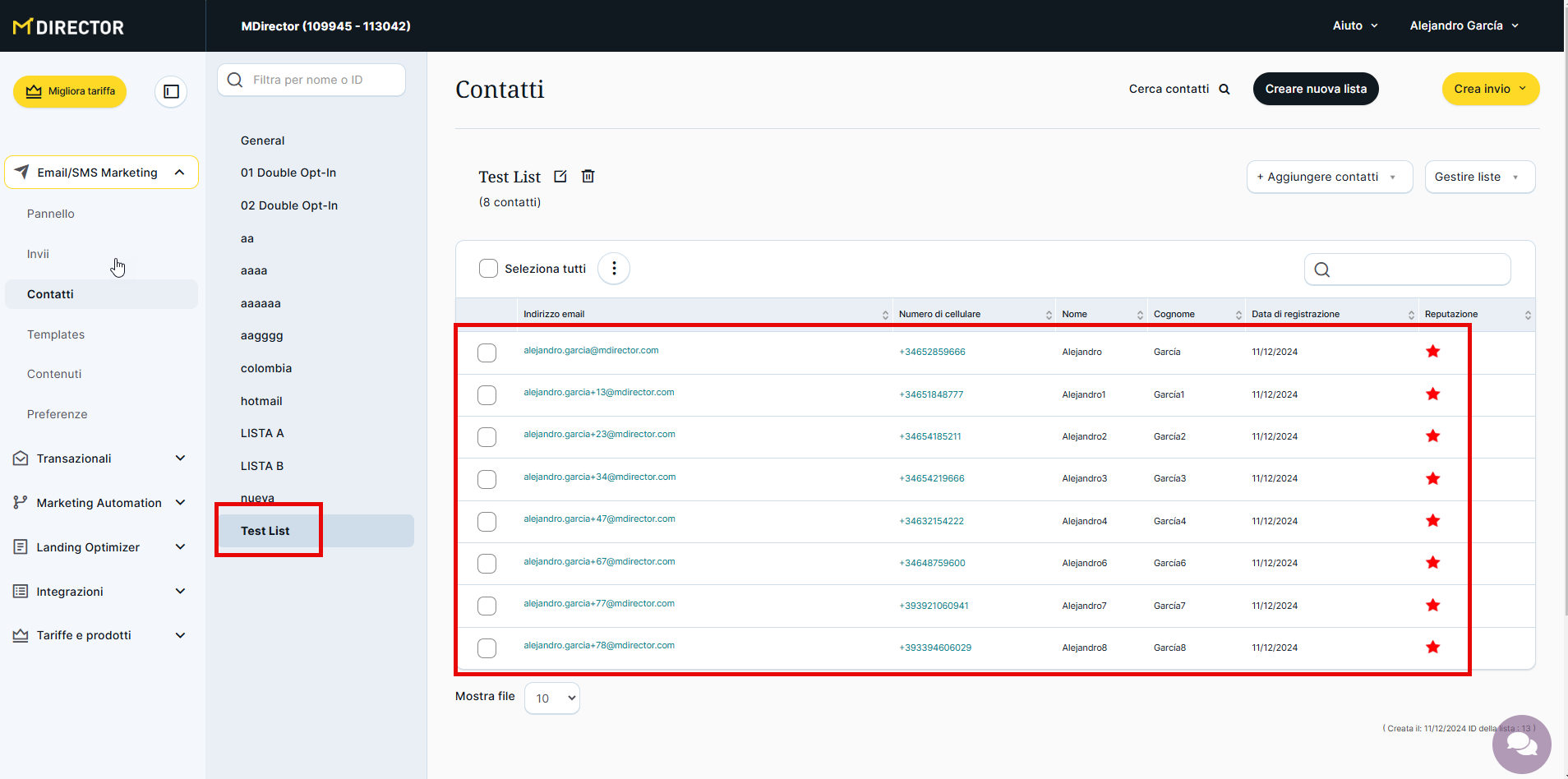1568x779 pixels.
Task: Click the Creare nuova lista button
Action: tap(1315, 89)
